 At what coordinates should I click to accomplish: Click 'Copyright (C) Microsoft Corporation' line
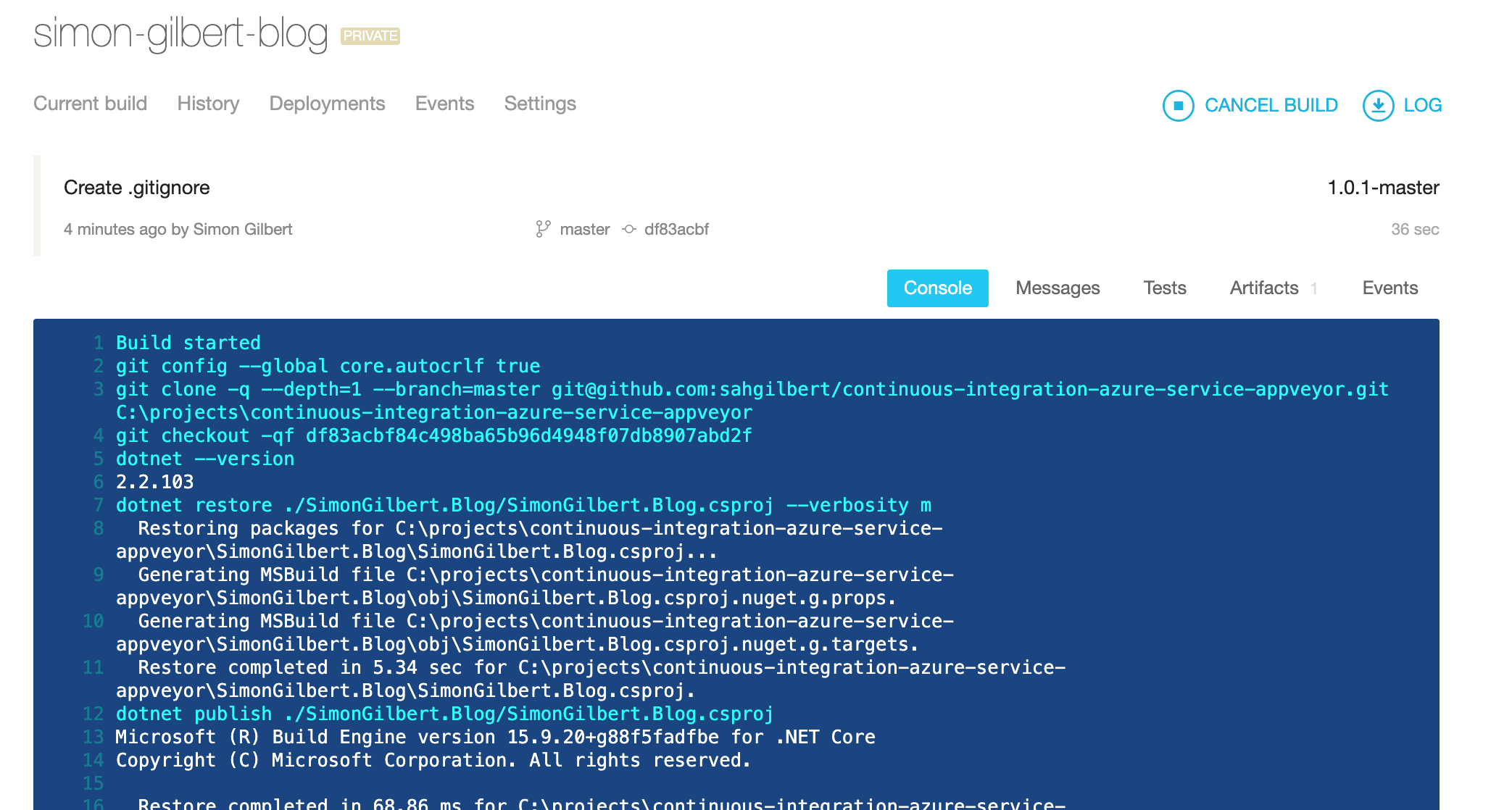coord(433,760)
